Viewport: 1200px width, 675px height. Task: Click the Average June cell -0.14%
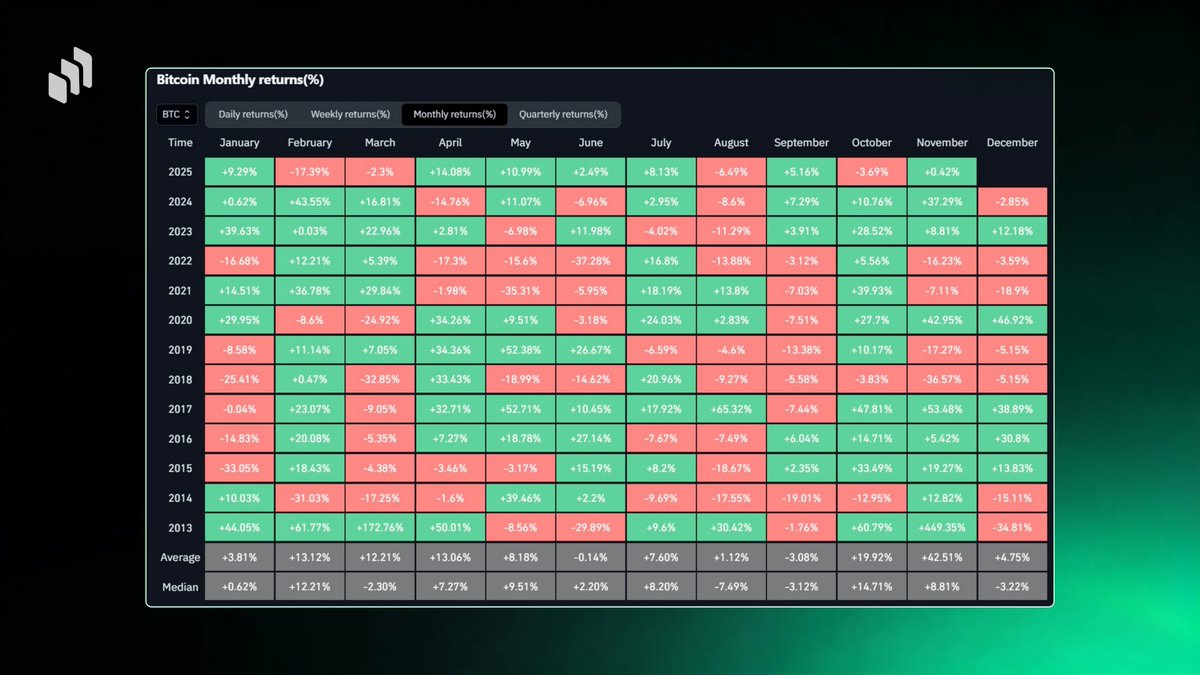(x=591, y=557)
